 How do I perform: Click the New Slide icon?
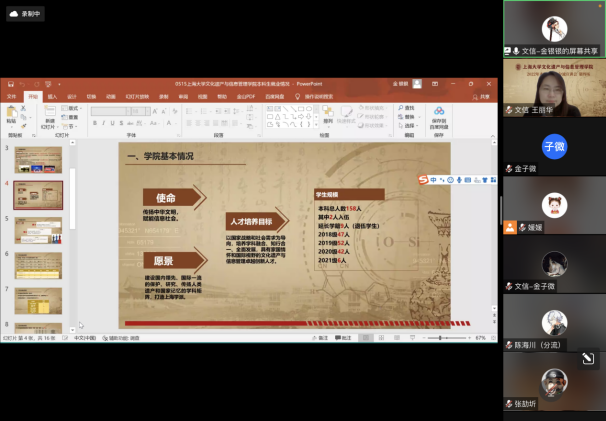point(49,112)
